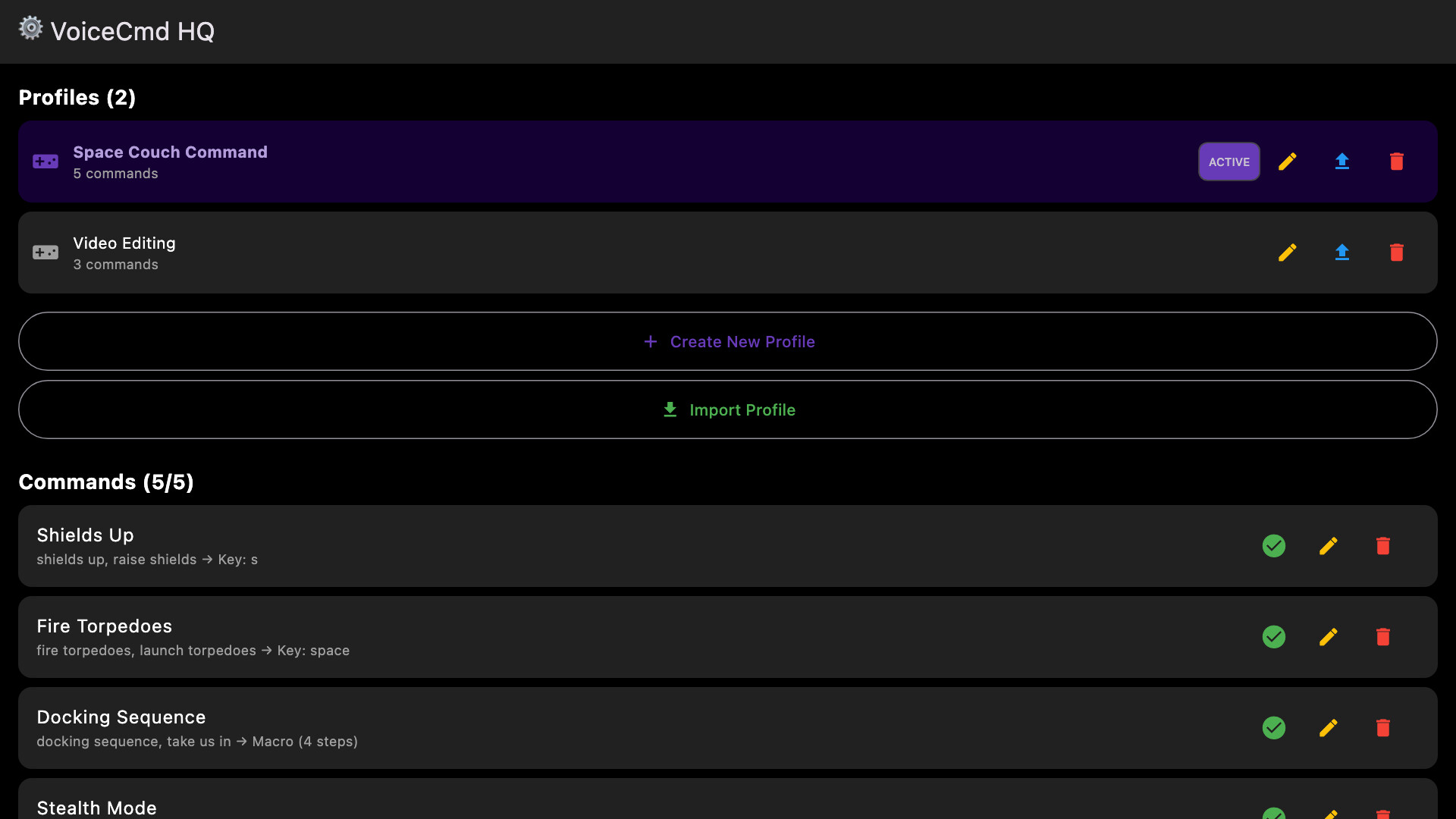The height and width of the screenshot is (819, 1456).
Task: Edit the Space Couch Command profile
Action: pos(1288,162)
